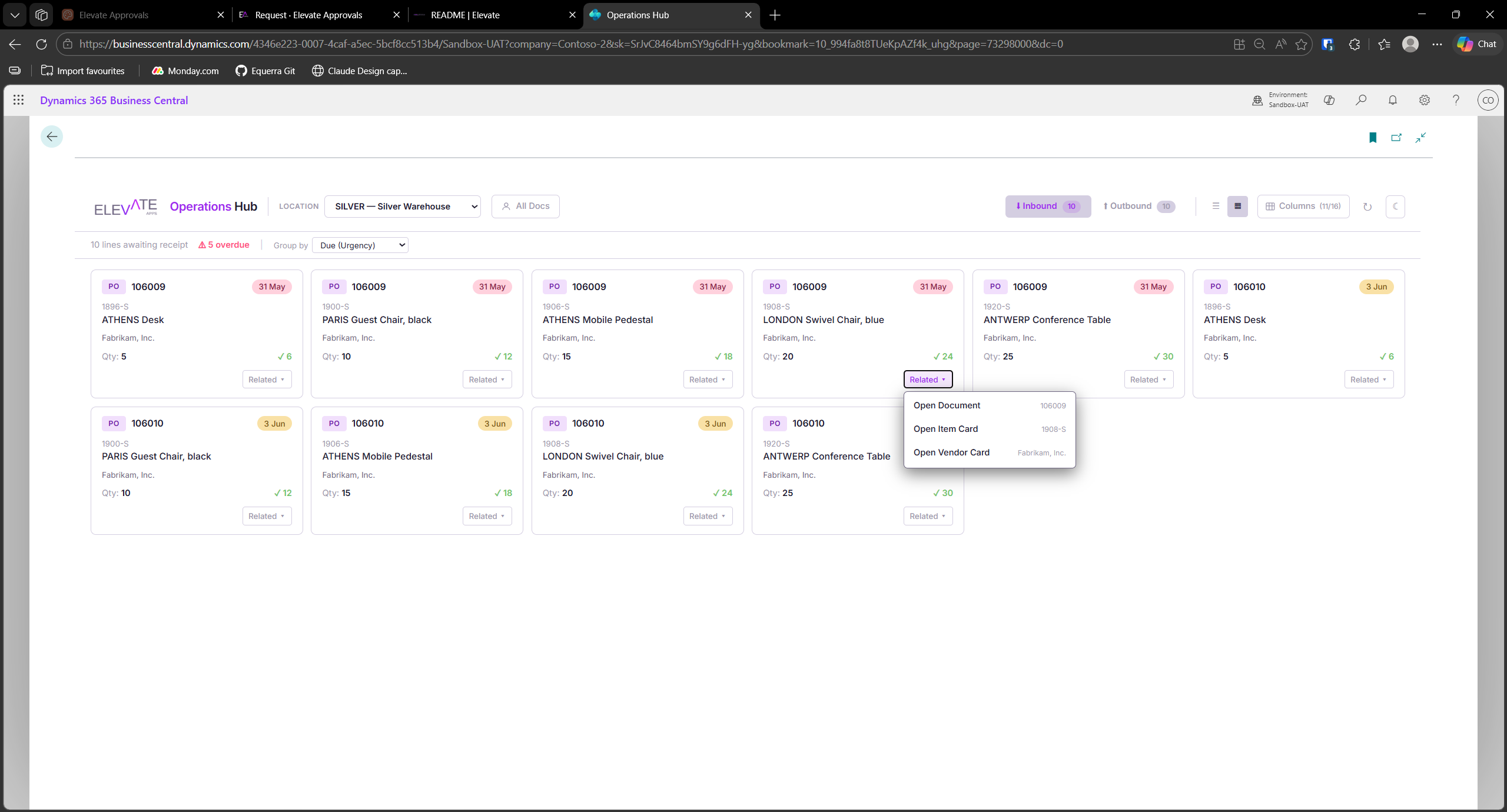The image size is (1507, 812).
Task: Switch to card grid view layout
Action: coord(1238,207)
